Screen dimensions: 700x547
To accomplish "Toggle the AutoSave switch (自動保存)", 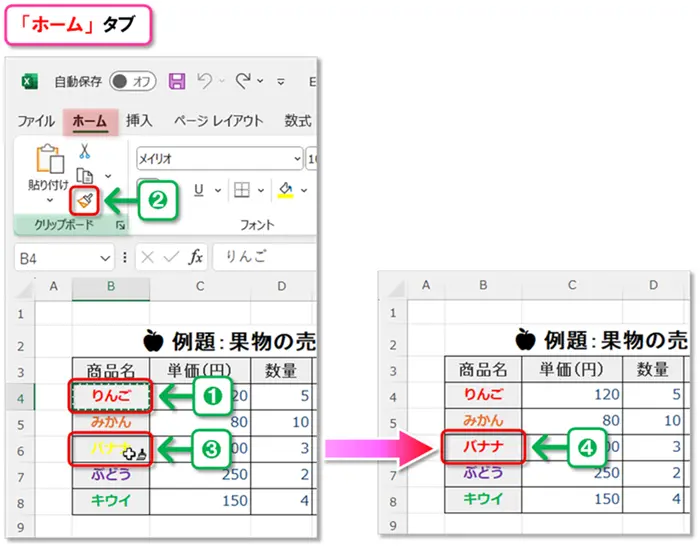I will (133, 81).
